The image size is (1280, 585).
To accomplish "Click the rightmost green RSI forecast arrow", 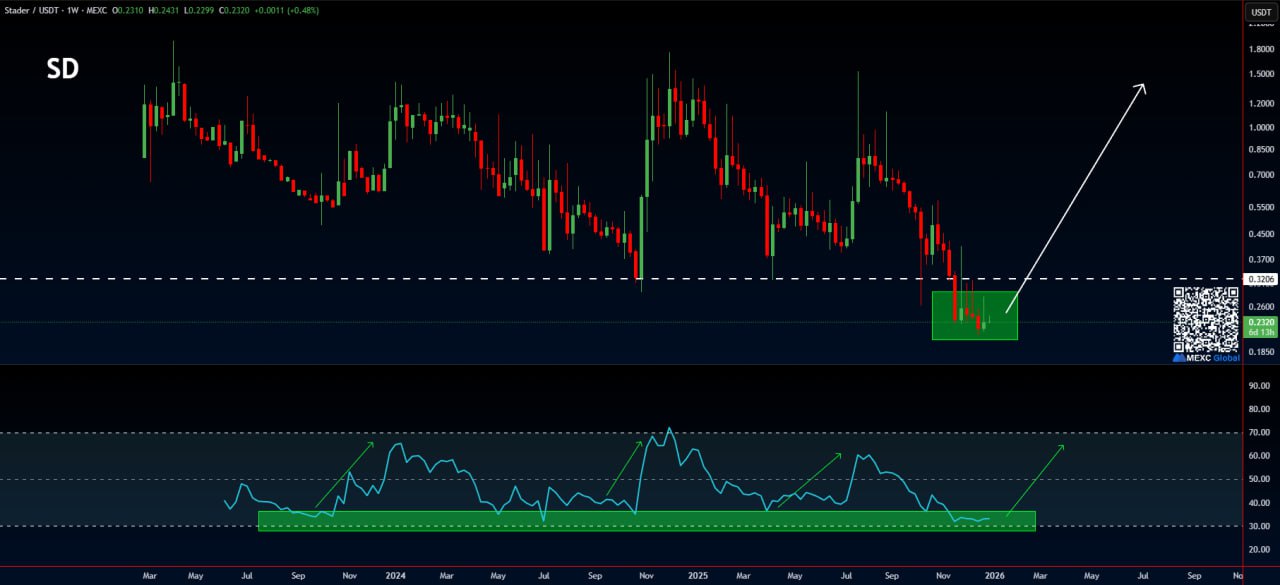I will (x=1034, y=480).
